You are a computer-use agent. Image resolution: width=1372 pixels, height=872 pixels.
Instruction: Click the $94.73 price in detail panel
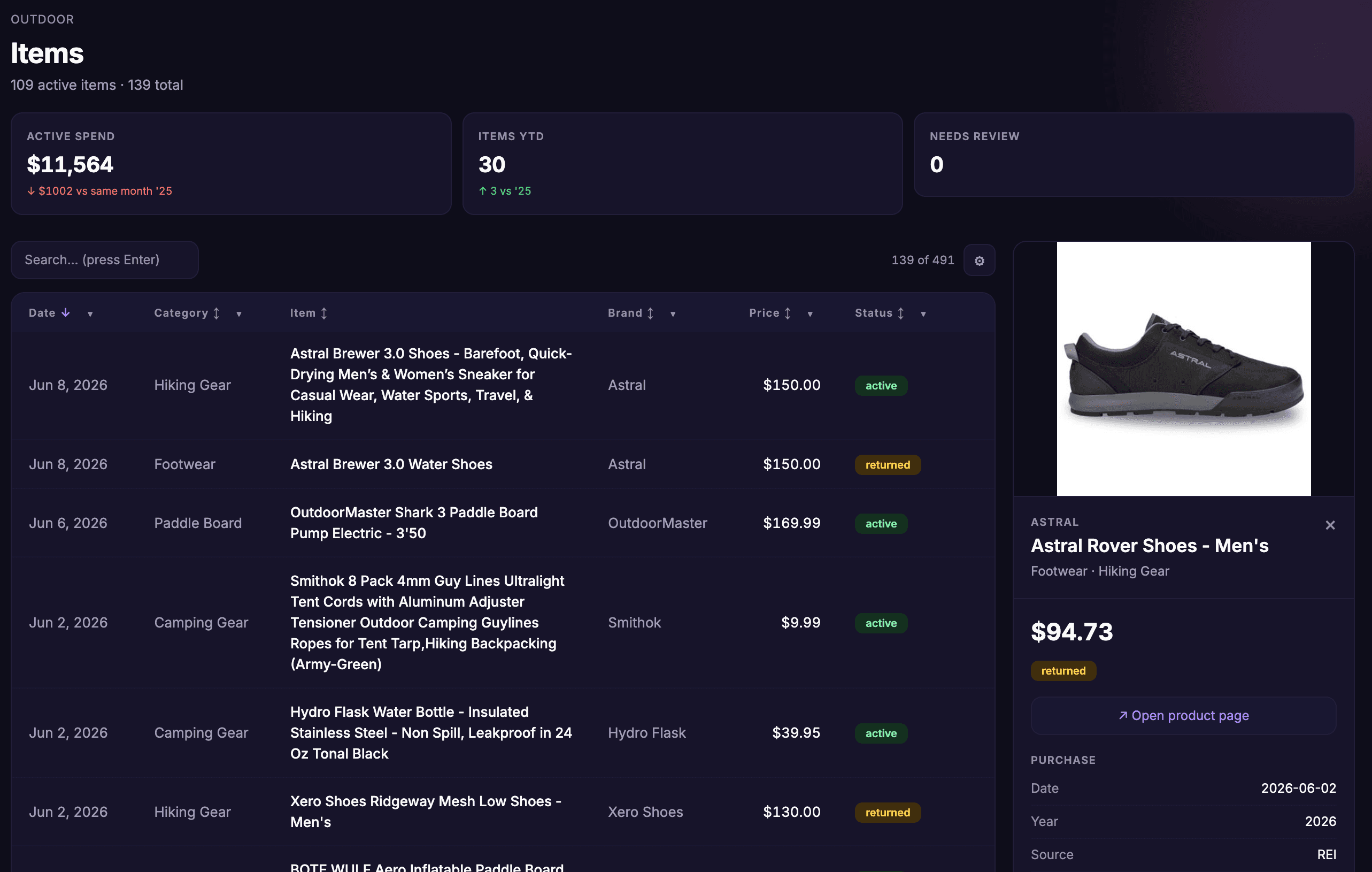(x=1071, y=631)
